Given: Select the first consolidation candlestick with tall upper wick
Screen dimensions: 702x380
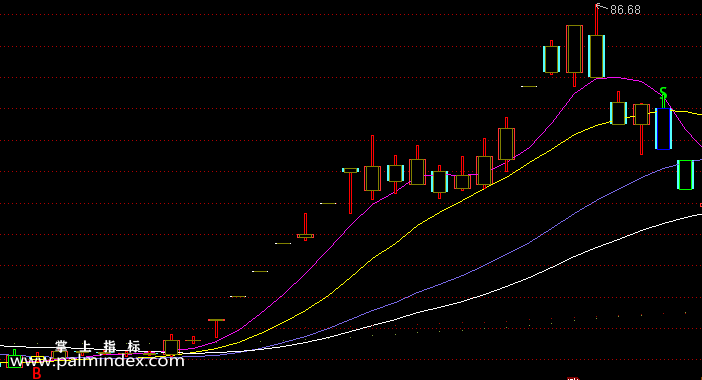Looking at the screenshot, I should coord(372,168).
